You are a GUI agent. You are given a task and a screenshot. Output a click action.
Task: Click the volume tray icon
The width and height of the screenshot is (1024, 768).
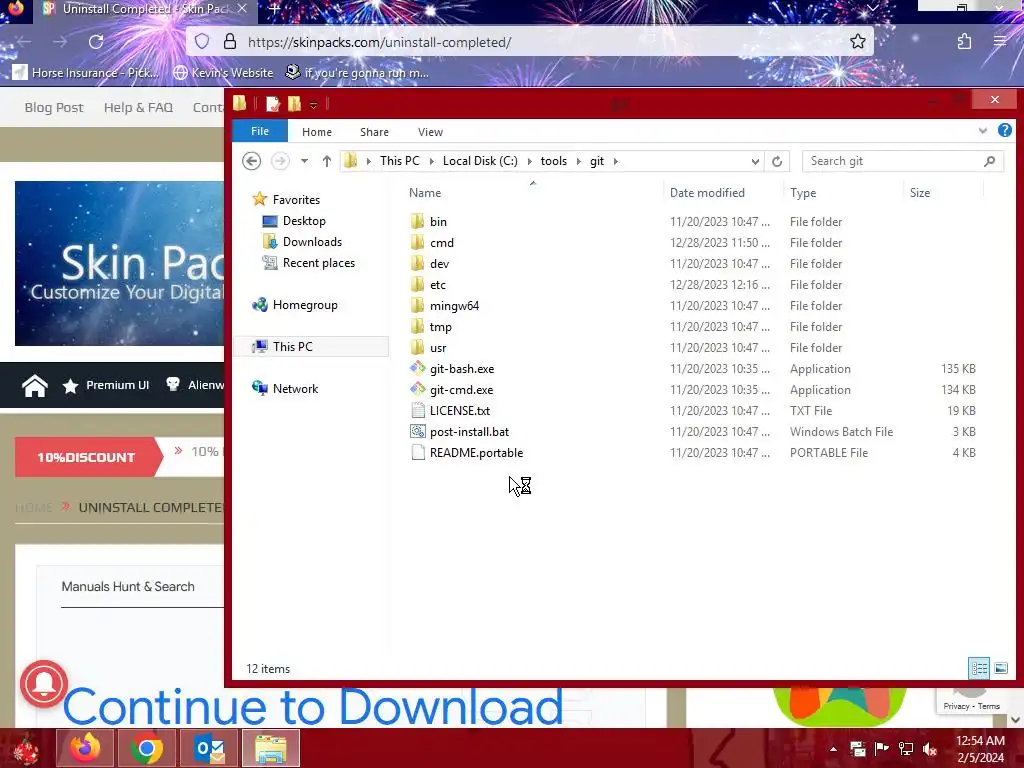coord(930,749)
